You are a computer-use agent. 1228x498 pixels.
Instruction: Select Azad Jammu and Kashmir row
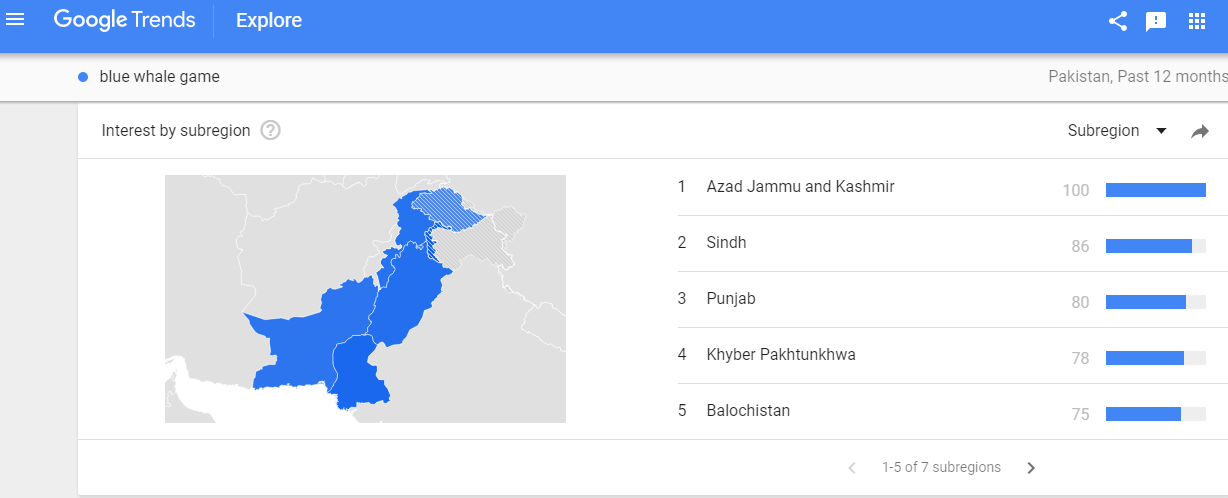pos(942,187)
